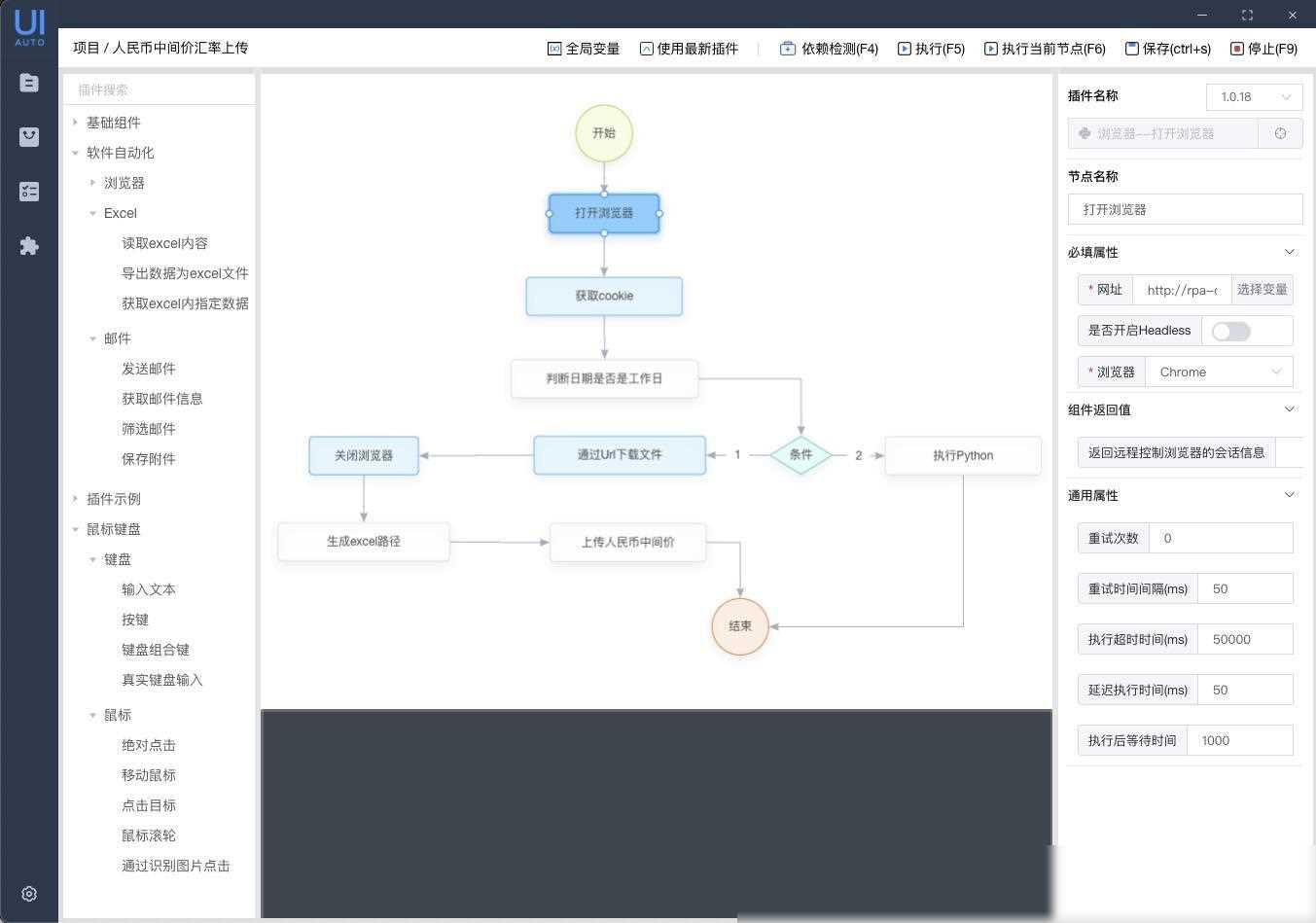Select the 导出数据为excel文件 plugin

pos(185,273)
